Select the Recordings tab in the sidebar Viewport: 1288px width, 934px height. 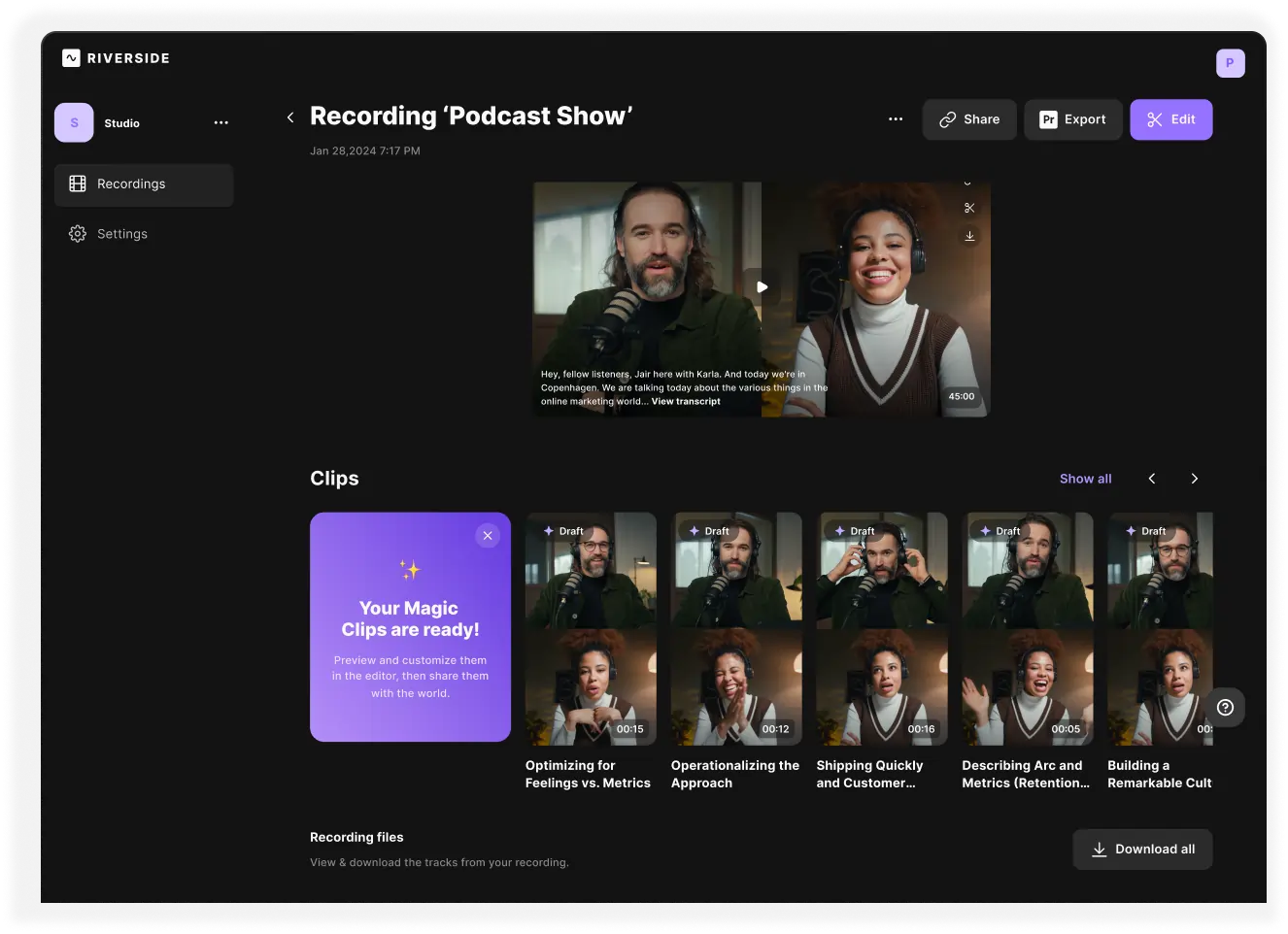131,183
